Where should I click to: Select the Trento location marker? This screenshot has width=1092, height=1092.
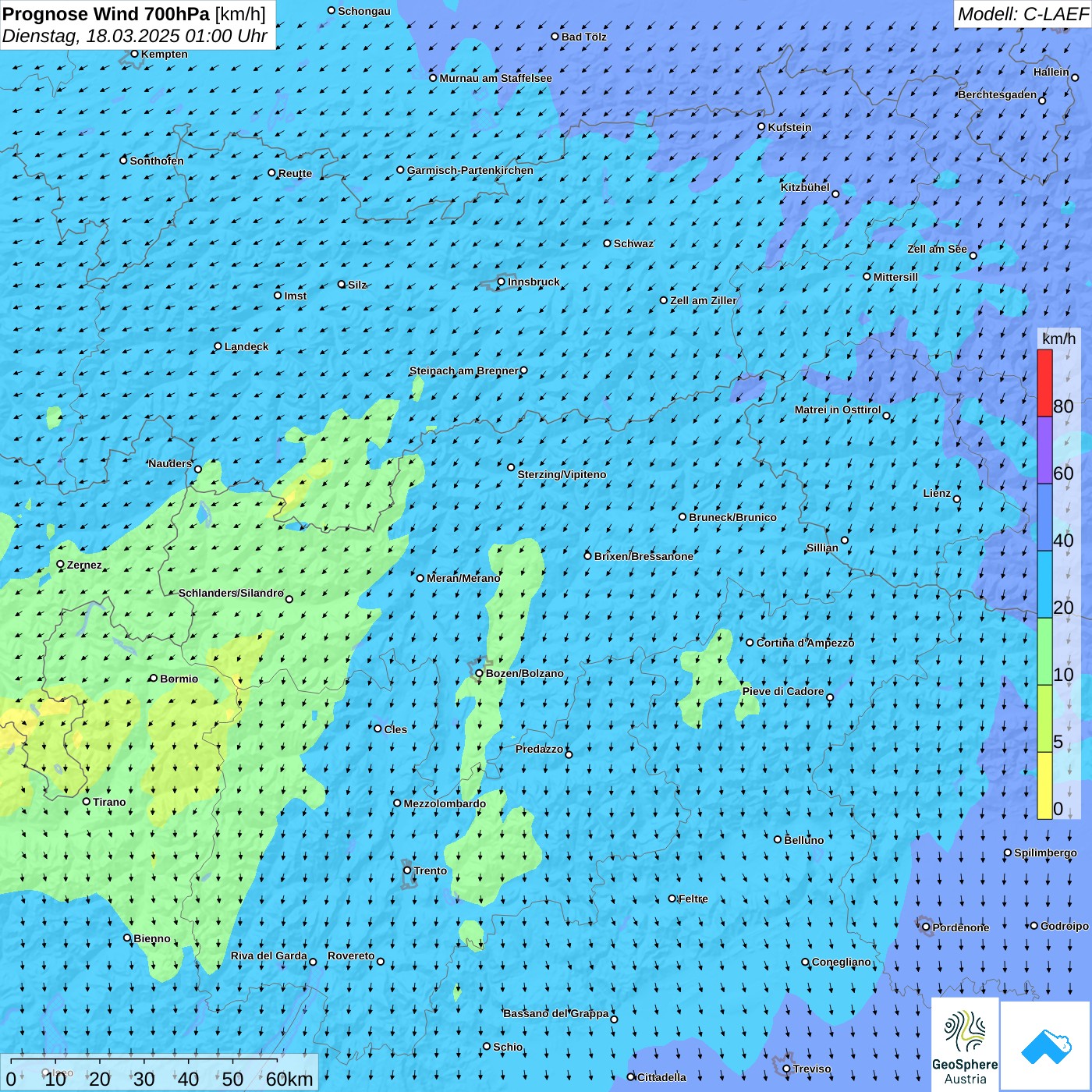pyautogui.click(x=407, y=870)
